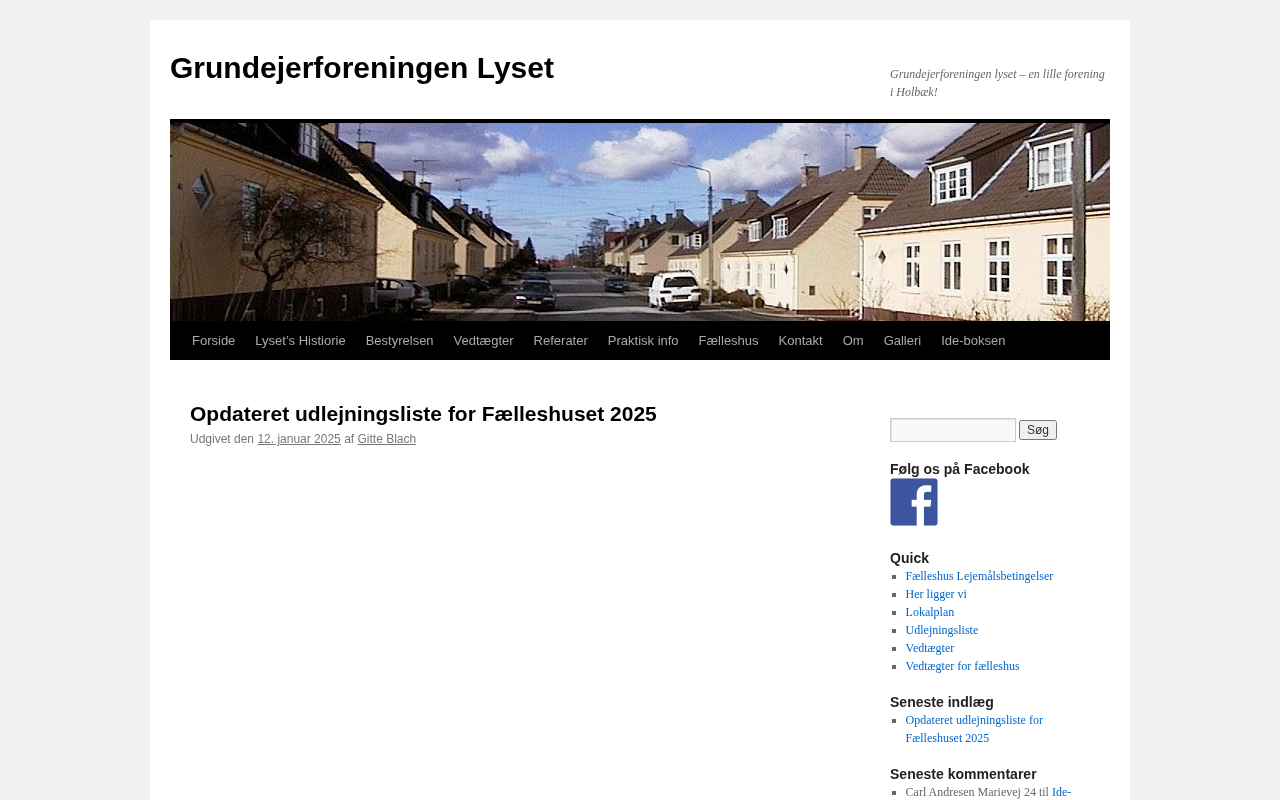
Task: Click the Følg os på Facebook heading
Action: [959, 469]
